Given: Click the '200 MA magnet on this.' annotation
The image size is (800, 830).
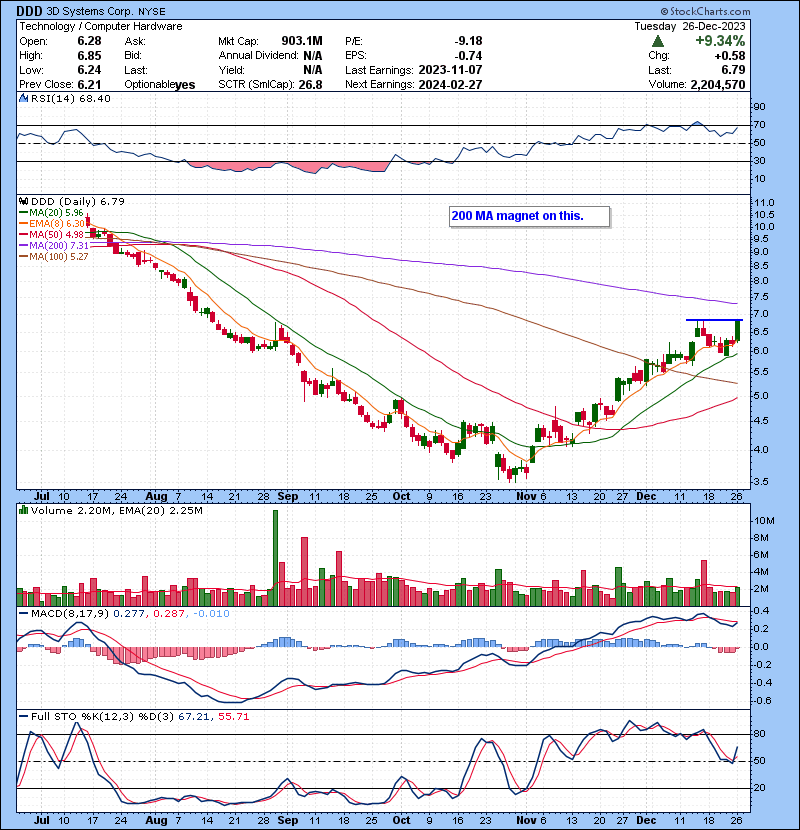Looking at the screenshot, I should (517, 216).
